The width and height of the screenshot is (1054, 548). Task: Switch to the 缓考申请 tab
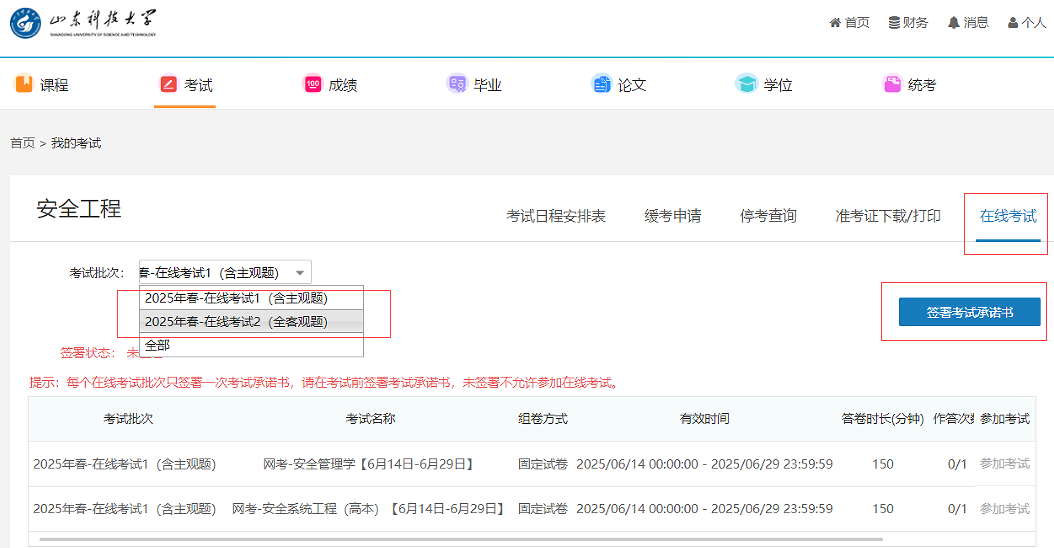pyautogui.click(x=672, y=216)
